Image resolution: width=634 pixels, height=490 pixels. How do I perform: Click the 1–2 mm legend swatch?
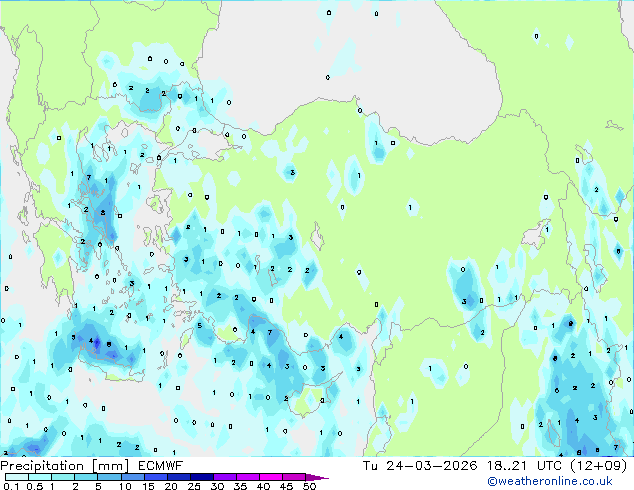(x=63, y=477)
